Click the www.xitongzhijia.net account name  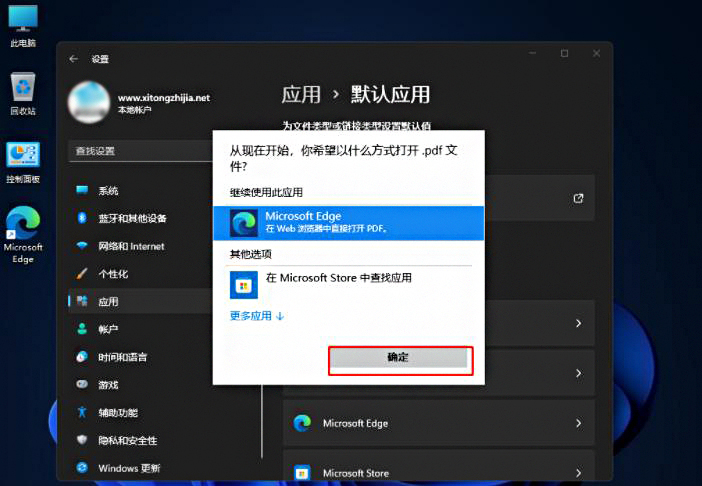coord(163,98)
